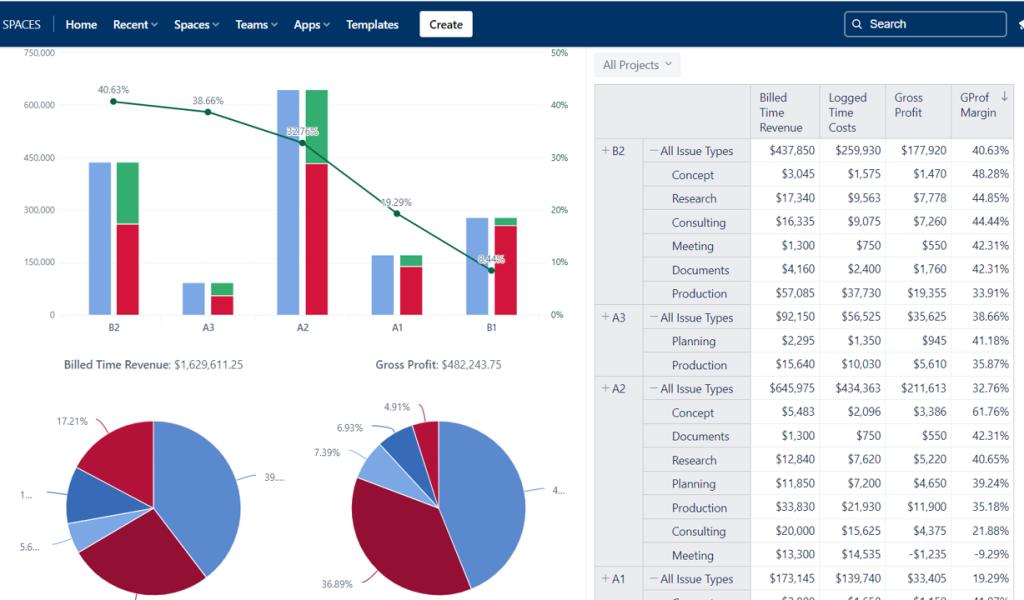The height and width of the screenshot is (600, 1024).
Task: Select A2 Research gross profit $5,220
Action: click(x=918, y=459)
